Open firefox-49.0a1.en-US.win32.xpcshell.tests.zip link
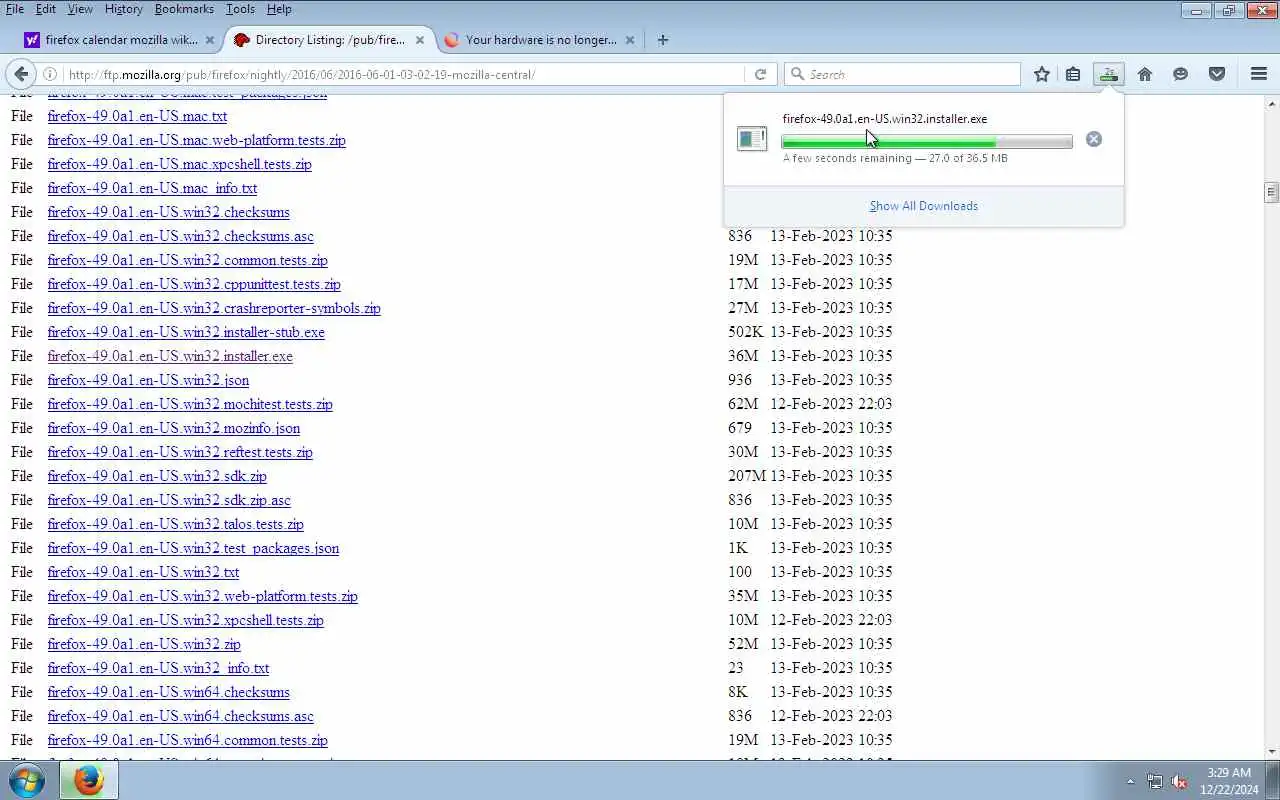 186,620
